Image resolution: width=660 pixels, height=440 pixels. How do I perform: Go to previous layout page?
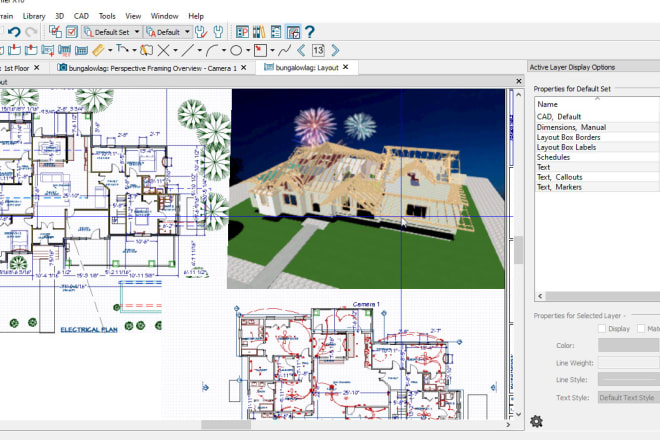(301, 51)
